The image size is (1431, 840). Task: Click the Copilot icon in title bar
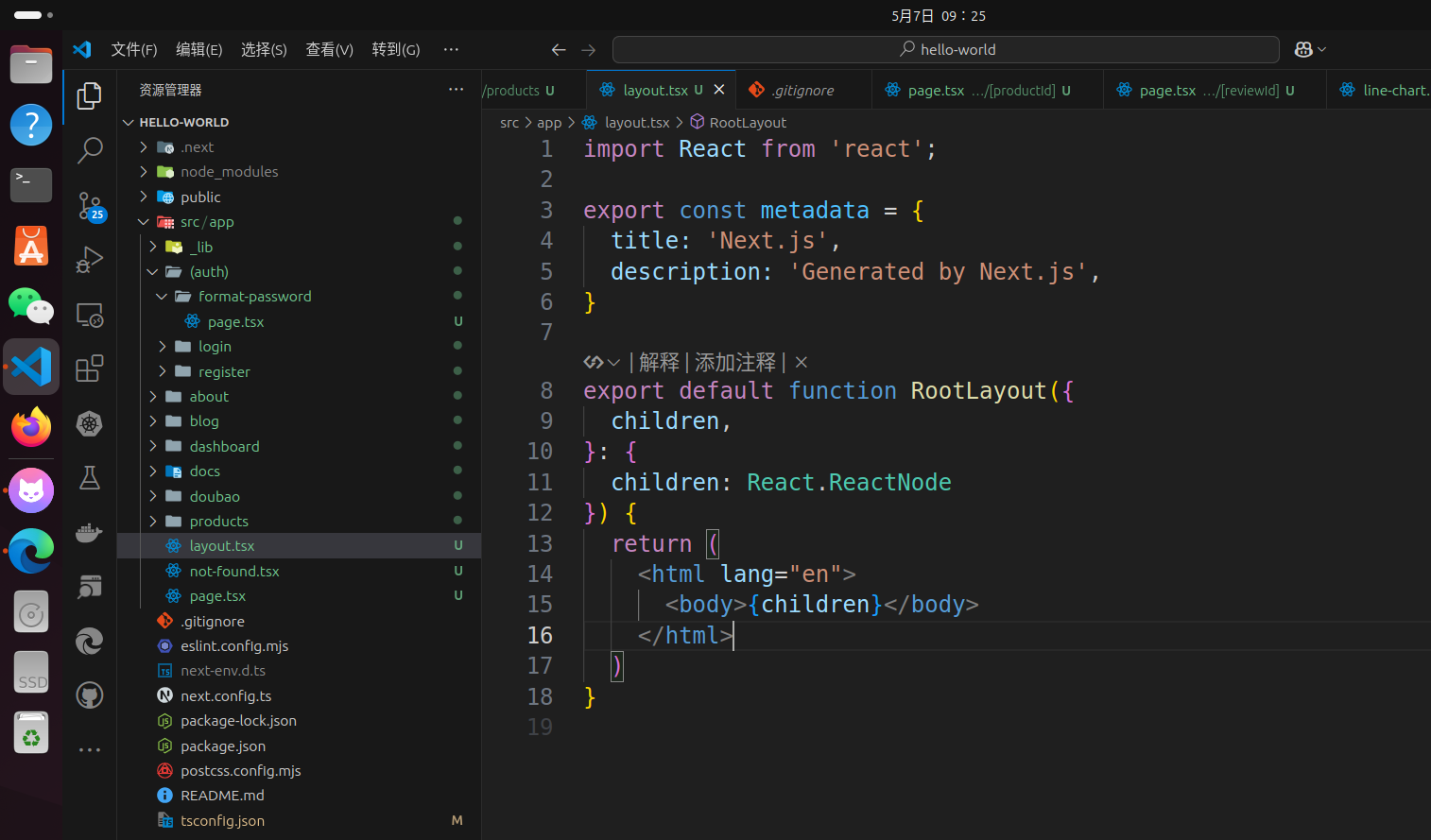[1303, 49]
